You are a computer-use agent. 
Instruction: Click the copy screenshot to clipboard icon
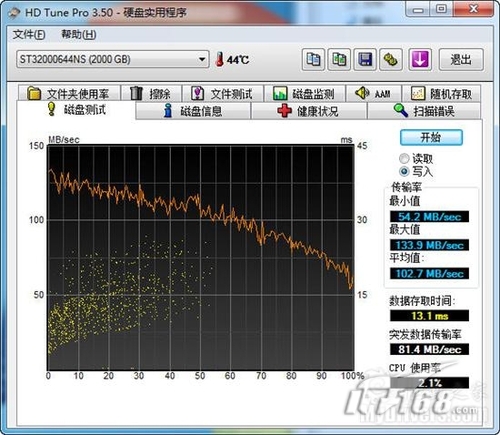point(339,60)
